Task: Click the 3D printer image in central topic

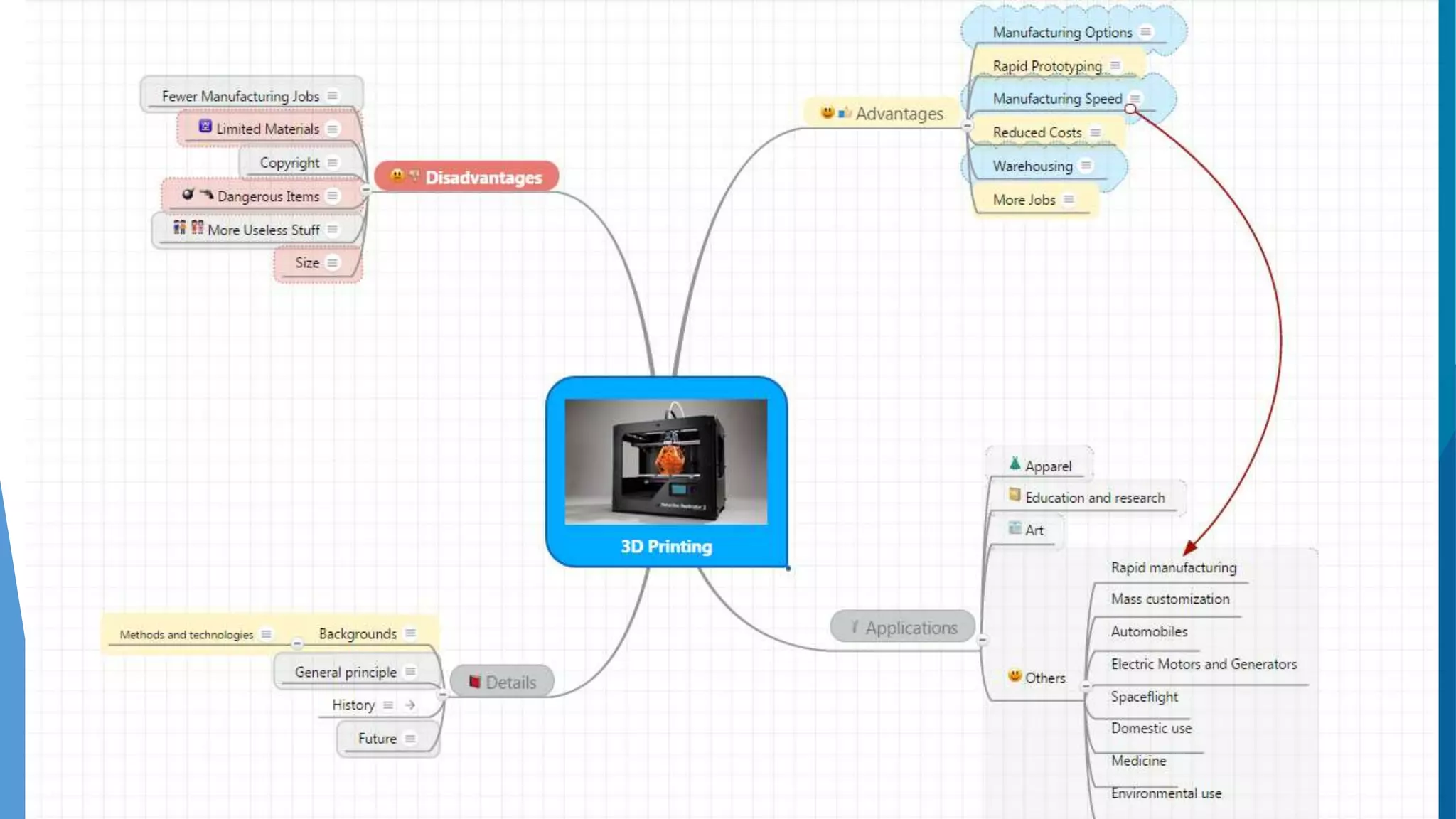Action: pos(665,461)
